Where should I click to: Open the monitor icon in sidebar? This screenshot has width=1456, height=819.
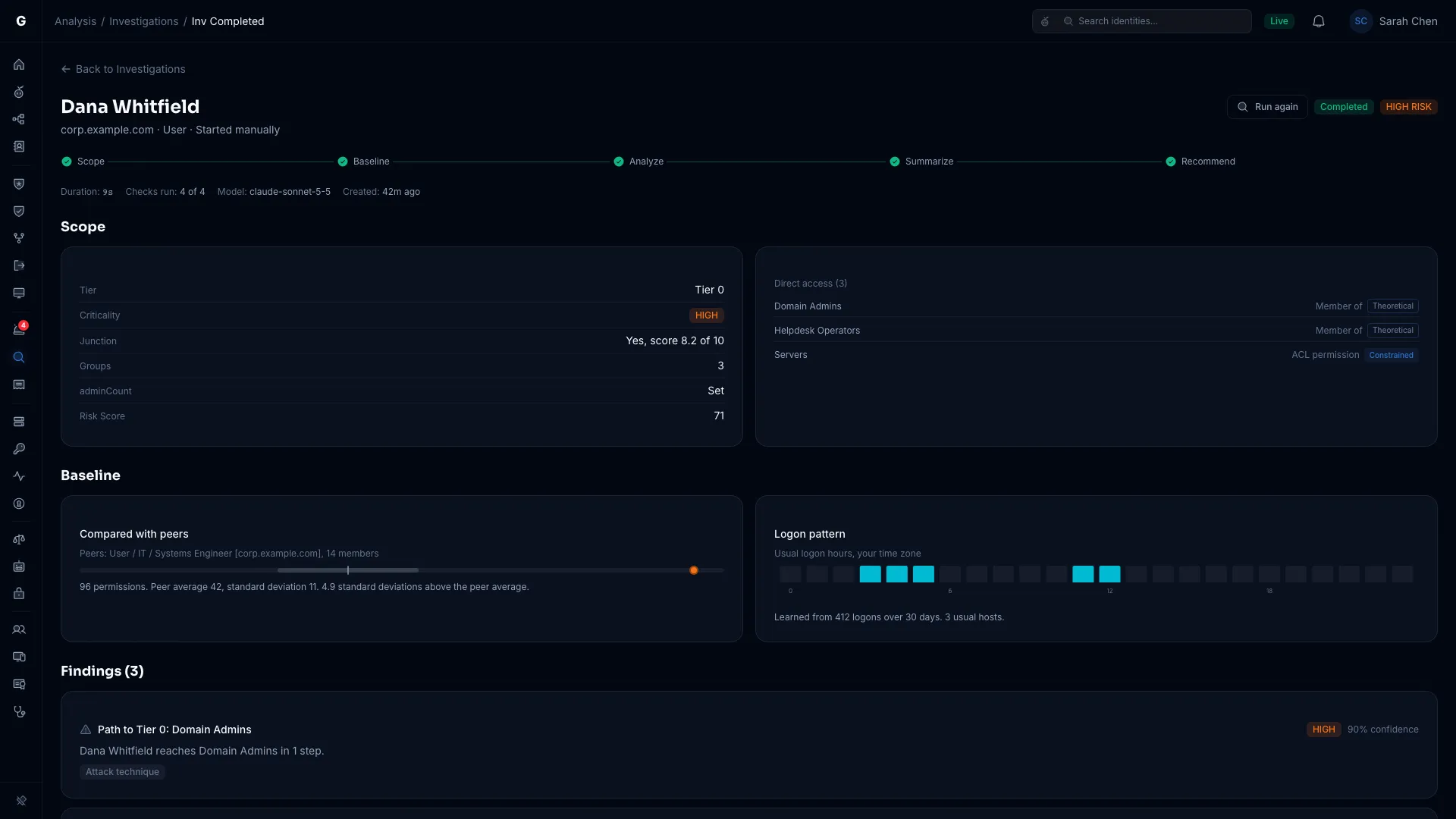19,293
